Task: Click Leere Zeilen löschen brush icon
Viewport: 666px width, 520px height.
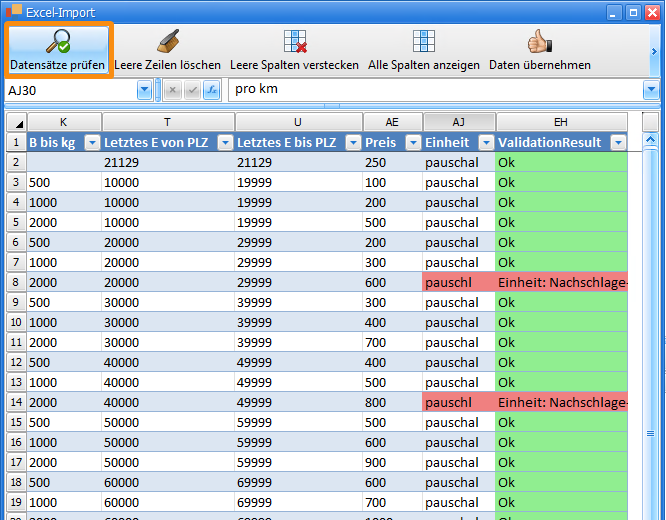Action: pos(168,41)
